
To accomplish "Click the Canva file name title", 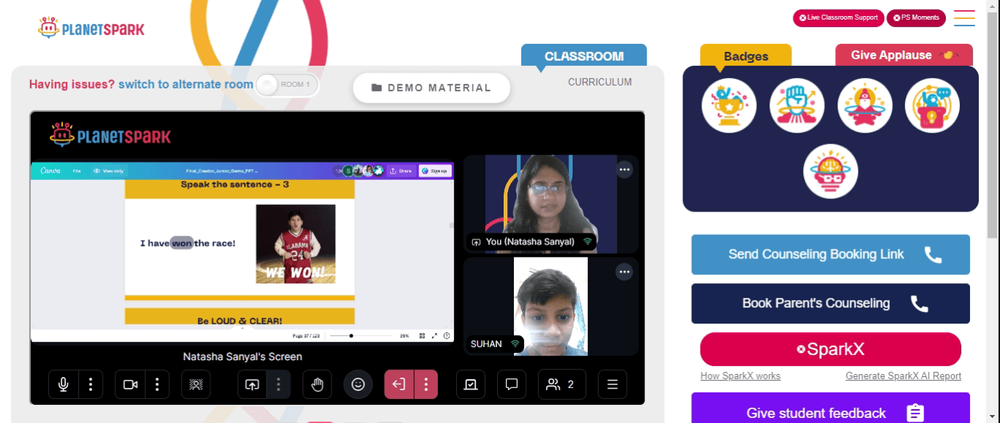I will tap(222, 171).
